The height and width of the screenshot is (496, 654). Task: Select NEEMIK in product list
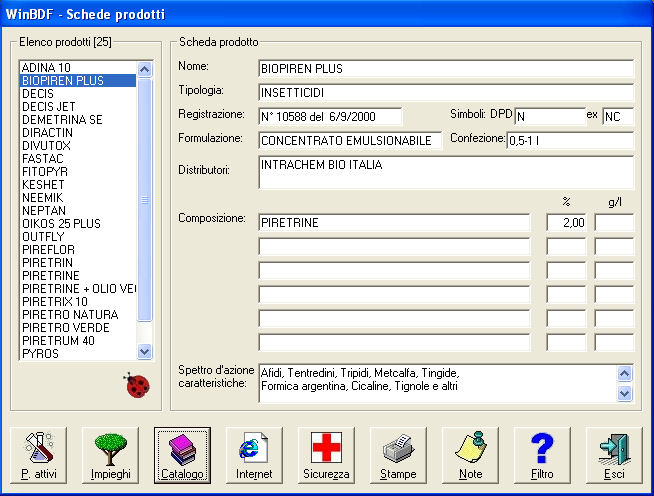coord(78,197)
